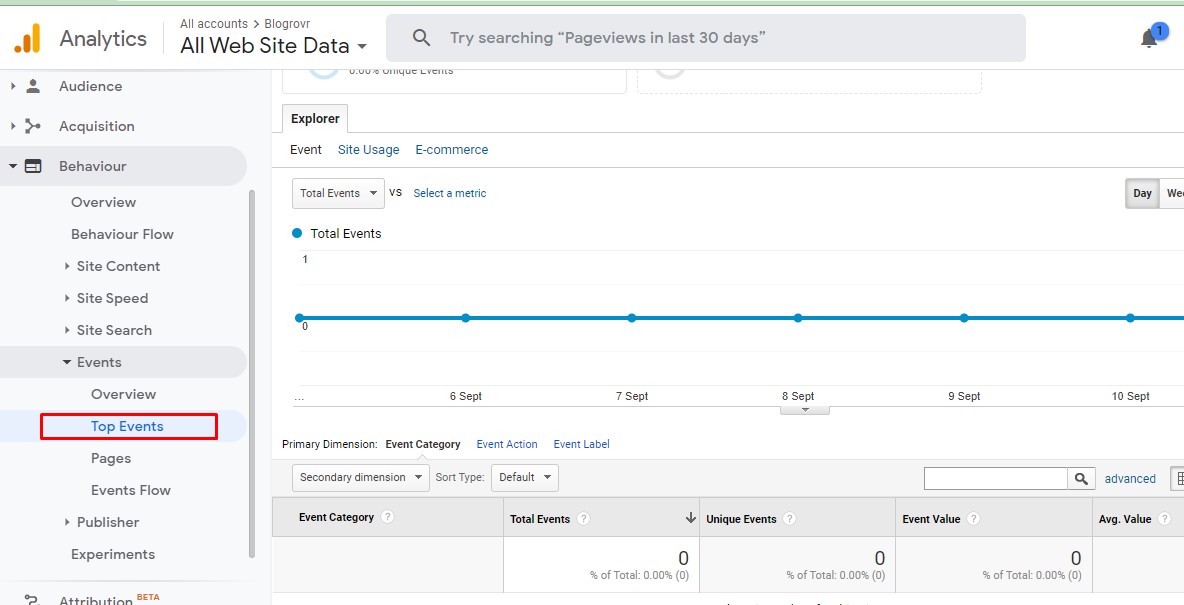The width and height of the screenshot is (1184, 605).
Task: Open the Events Pages report
Action: click(x=111, y=458)
